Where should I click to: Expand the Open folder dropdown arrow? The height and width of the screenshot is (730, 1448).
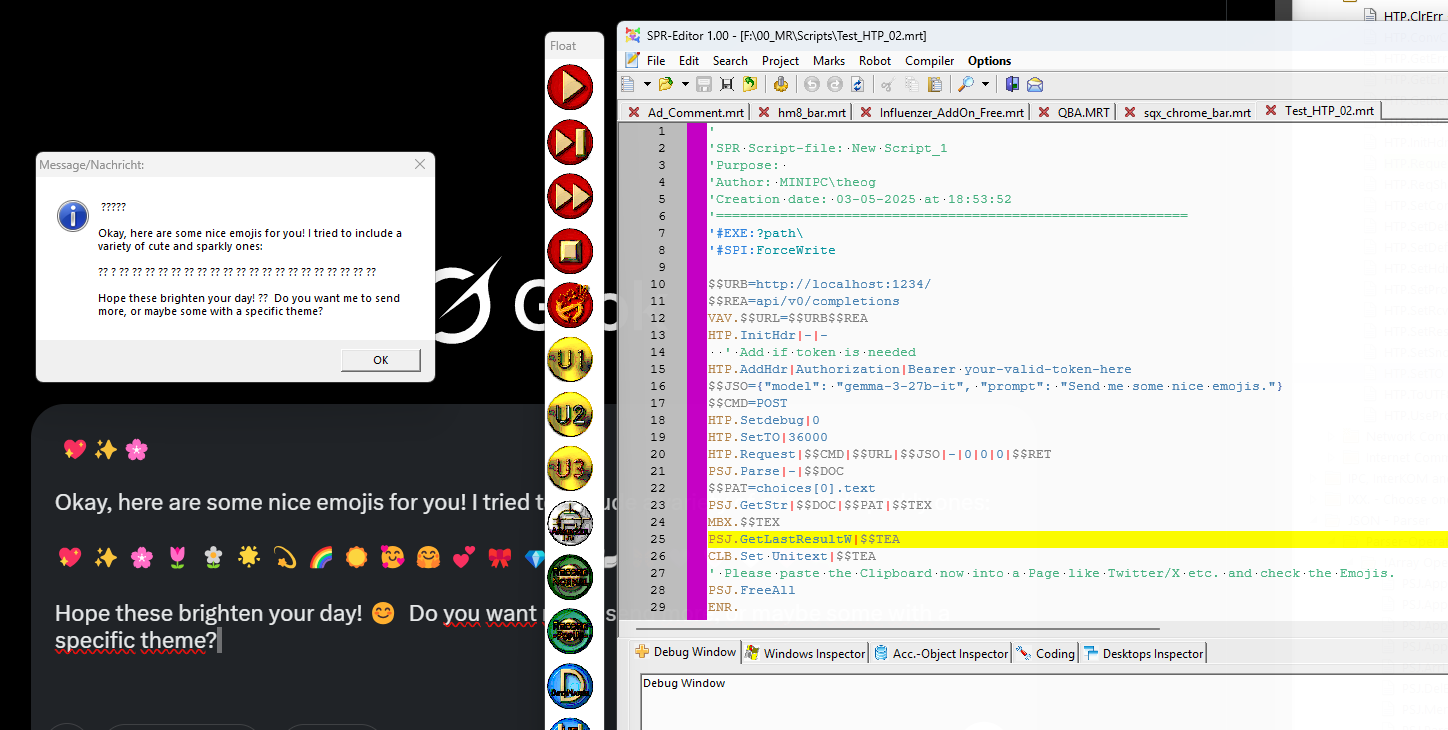coord(684,85)
